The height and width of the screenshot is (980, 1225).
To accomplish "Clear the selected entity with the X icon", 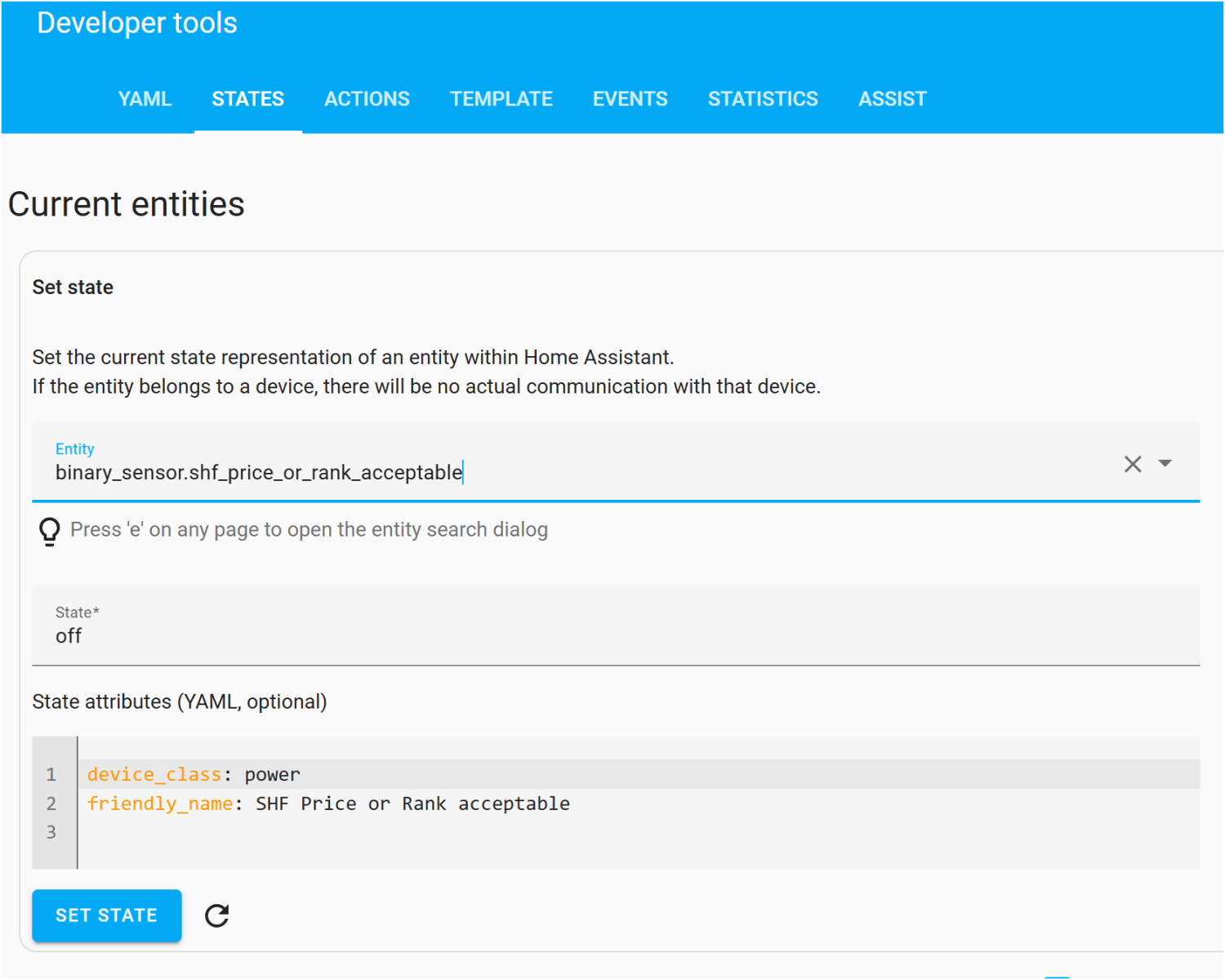I will [1132, 464].
